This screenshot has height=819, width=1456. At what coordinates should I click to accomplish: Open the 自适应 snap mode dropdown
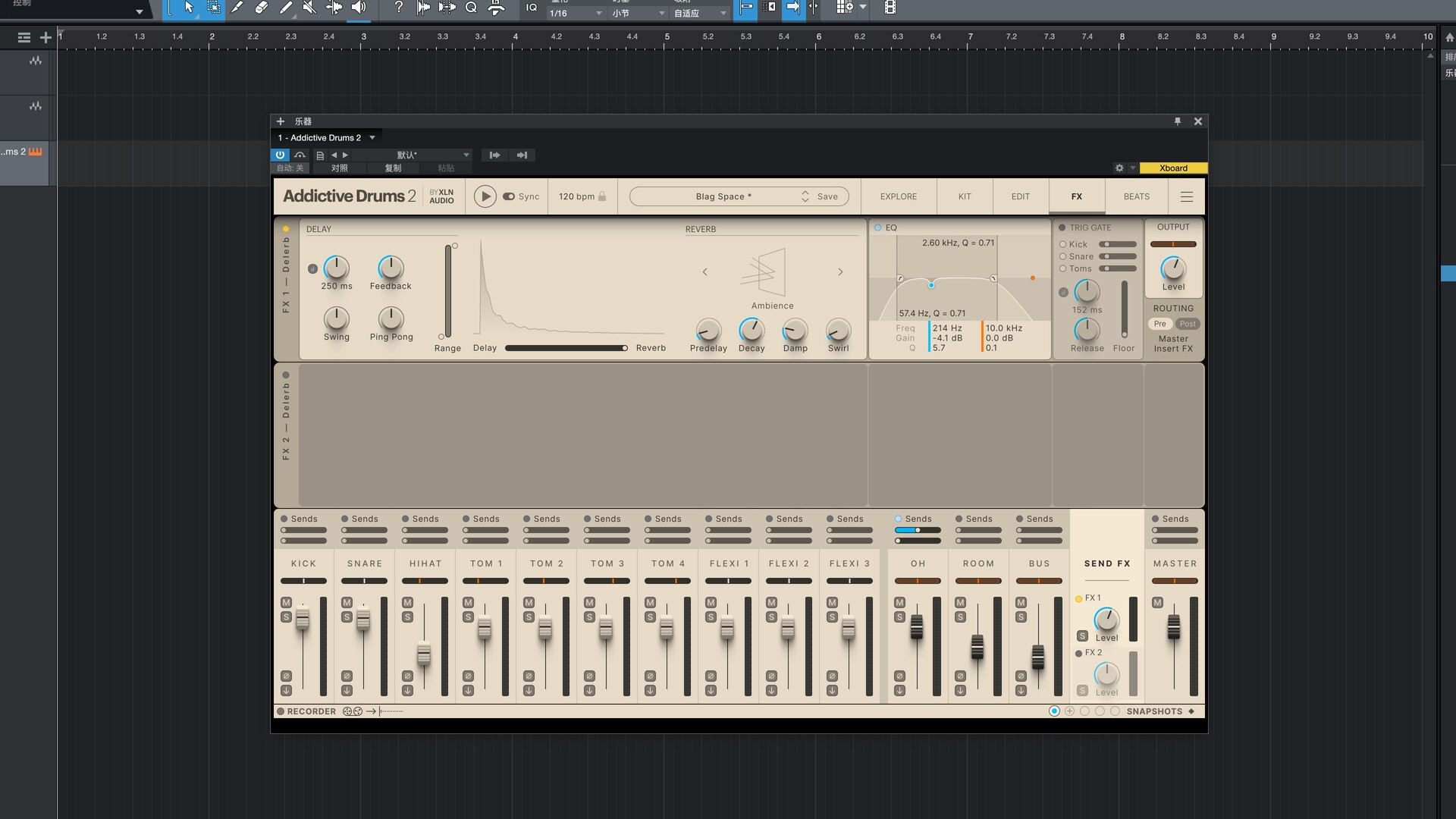click(701, 13)
